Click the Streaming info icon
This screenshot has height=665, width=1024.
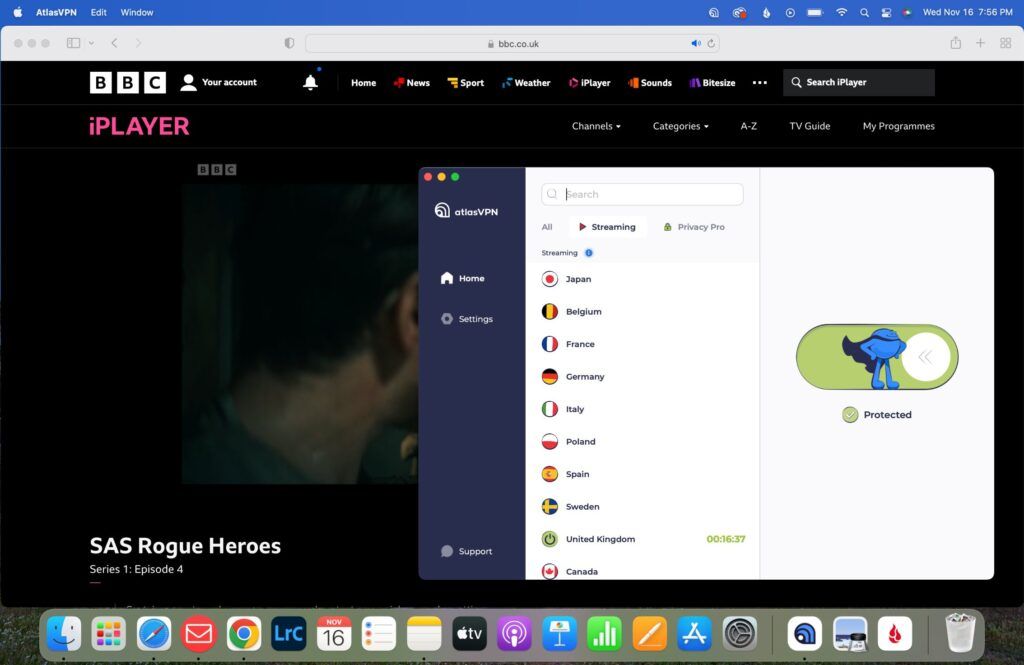pos(589,253)
